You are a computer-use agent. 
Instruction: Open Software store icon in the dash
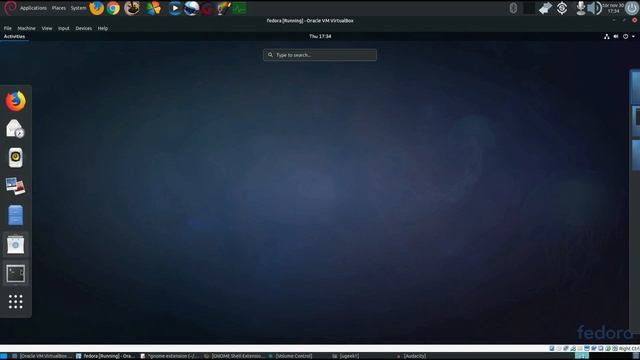tap(16, 244)
